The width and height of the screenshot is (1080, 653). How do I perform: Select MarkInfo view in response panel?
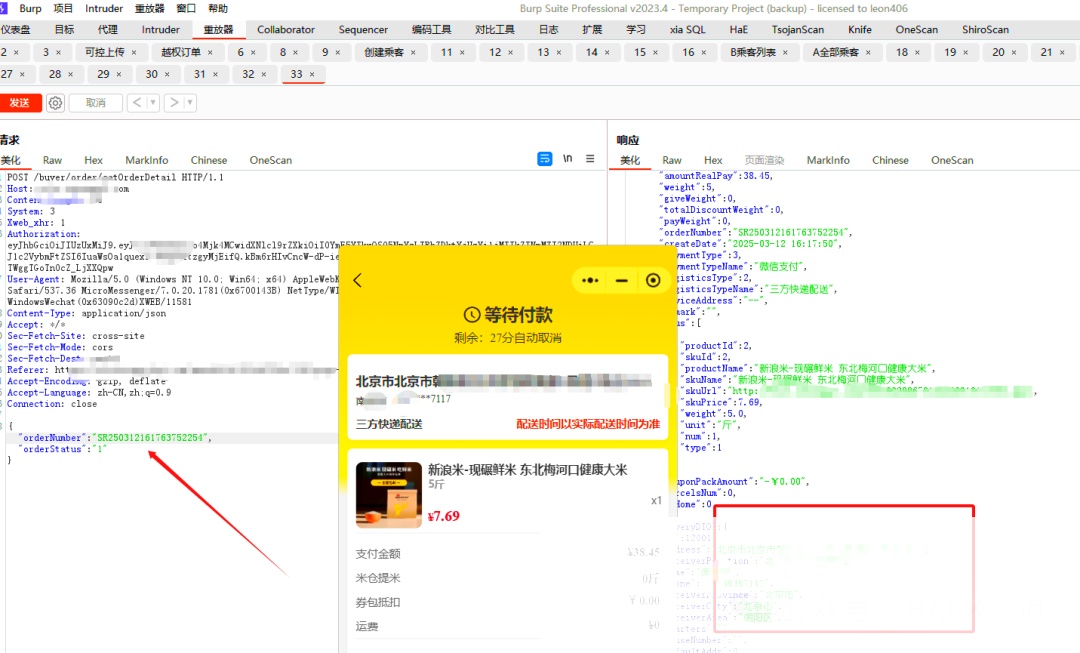(x=828, y=160)
